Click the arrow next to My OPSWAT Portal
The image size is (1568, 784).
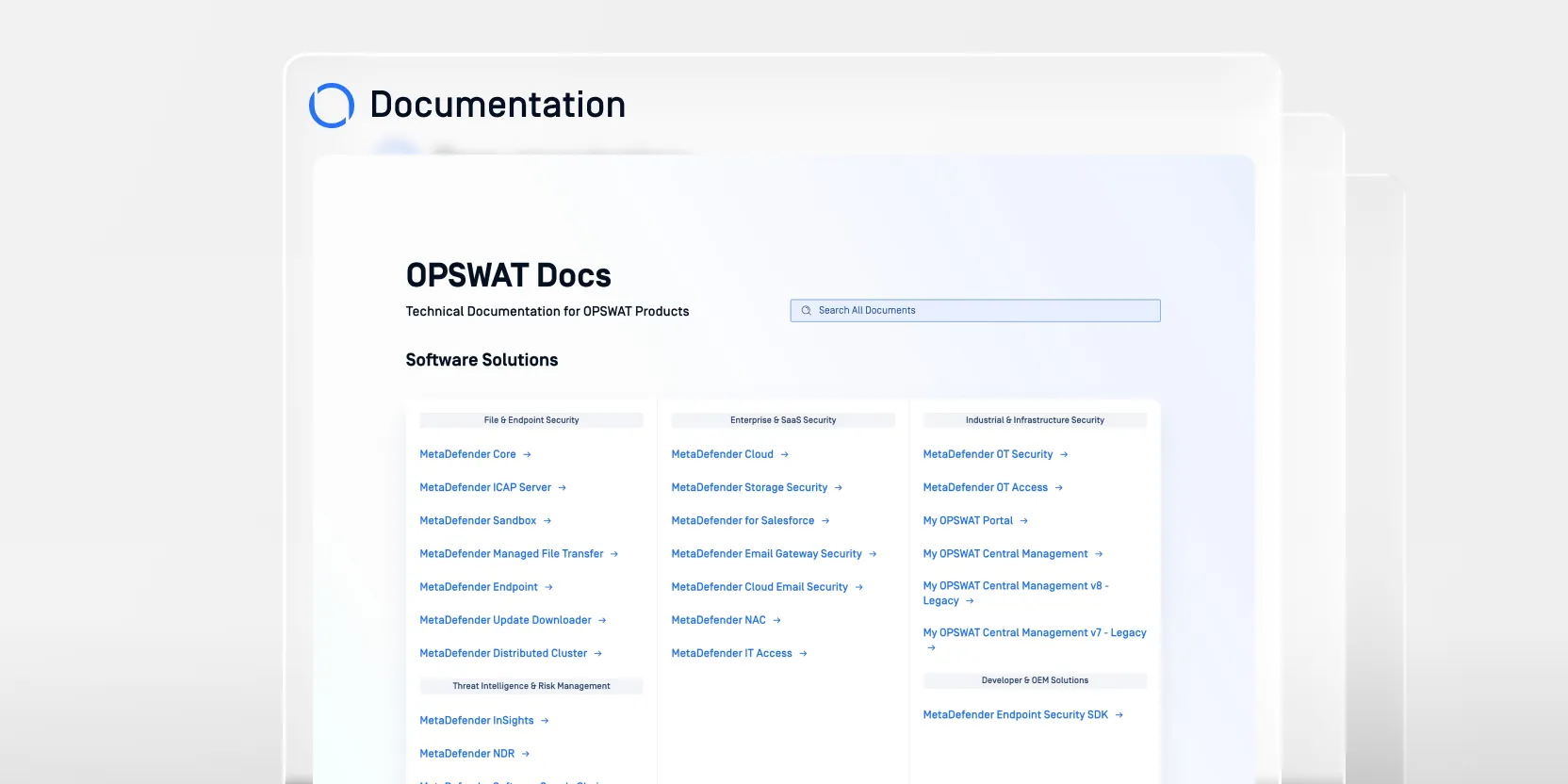click(1024, 521)
